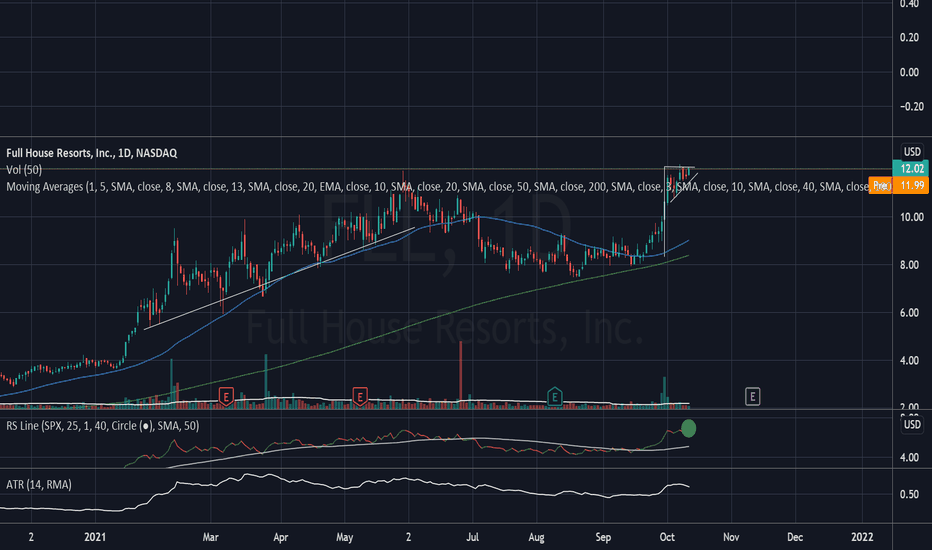Click the Oct label on time axis
Image resolution: width=932 pixels, height=550 pixels.
(667, 537)
